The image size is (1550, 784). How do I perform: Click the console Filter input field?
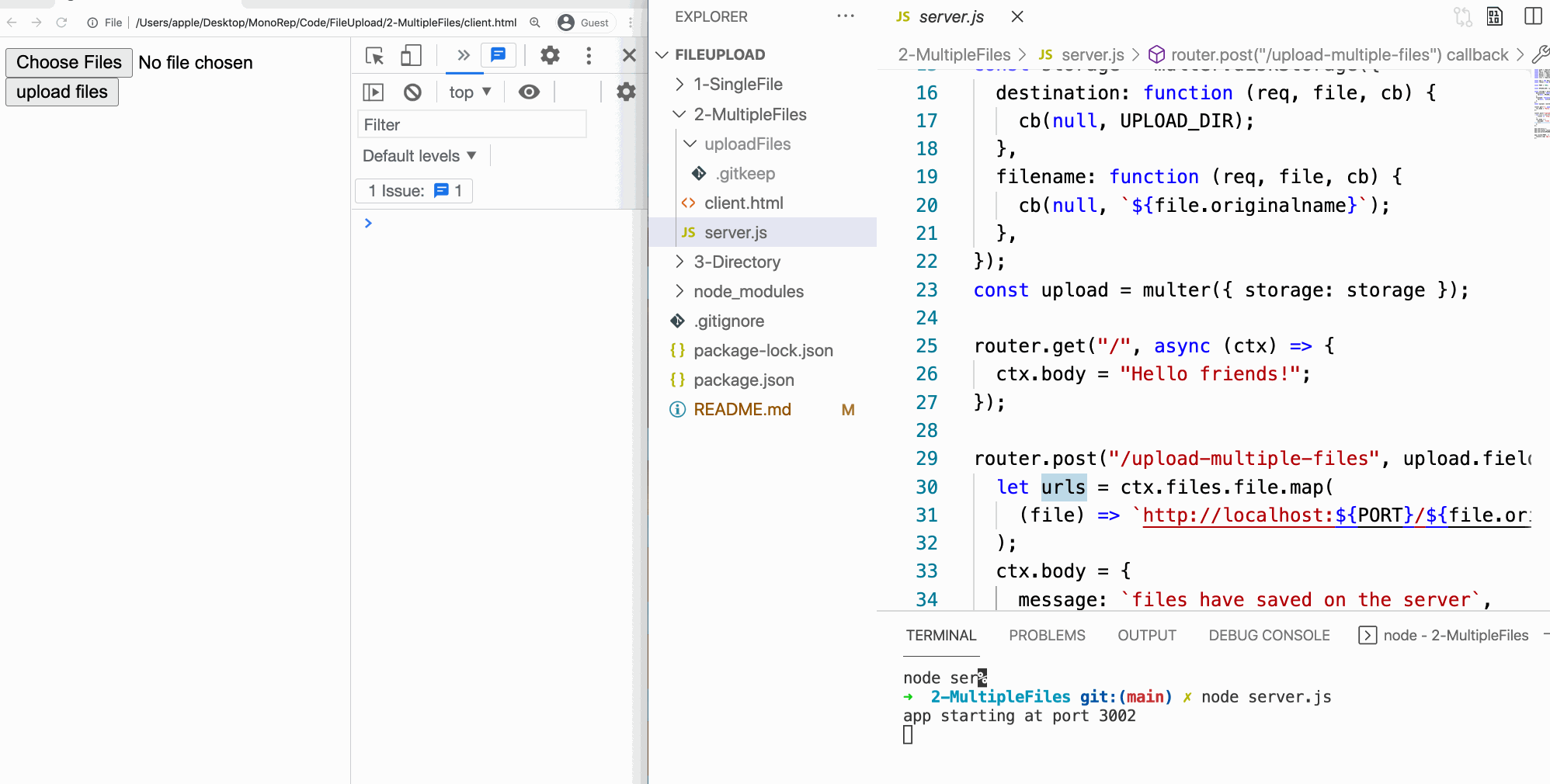pos(471,124)
